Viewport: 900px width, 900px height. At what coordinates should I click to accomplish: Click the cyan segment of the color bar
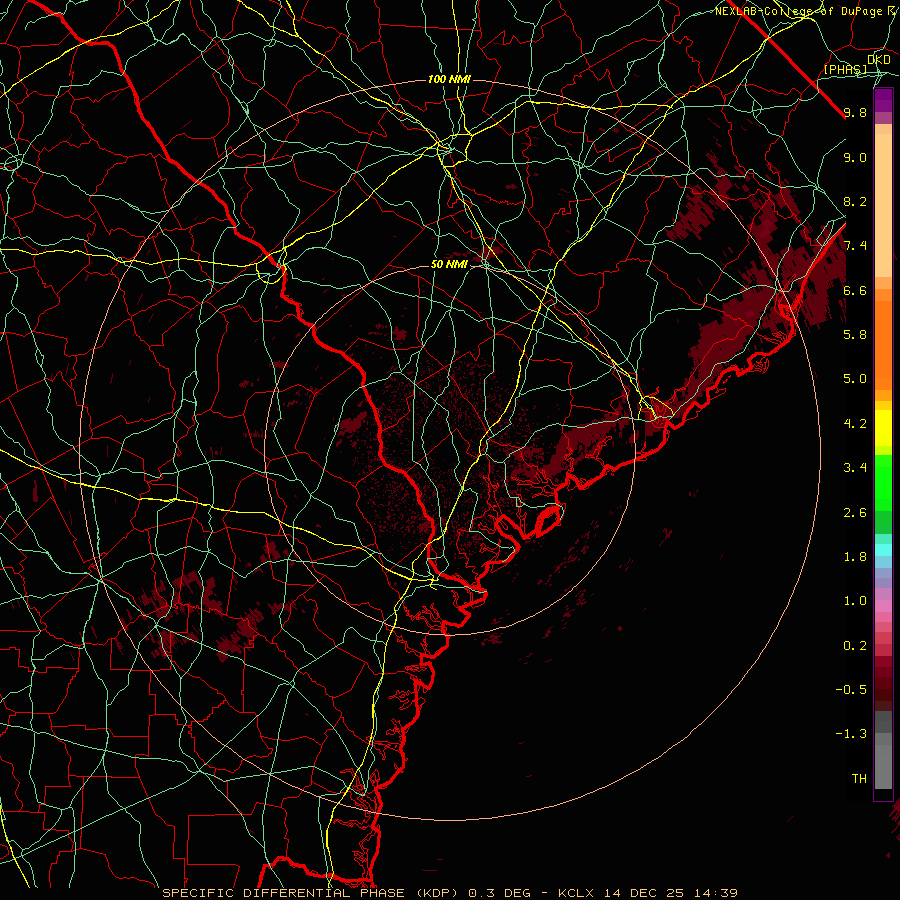(883, 550)
